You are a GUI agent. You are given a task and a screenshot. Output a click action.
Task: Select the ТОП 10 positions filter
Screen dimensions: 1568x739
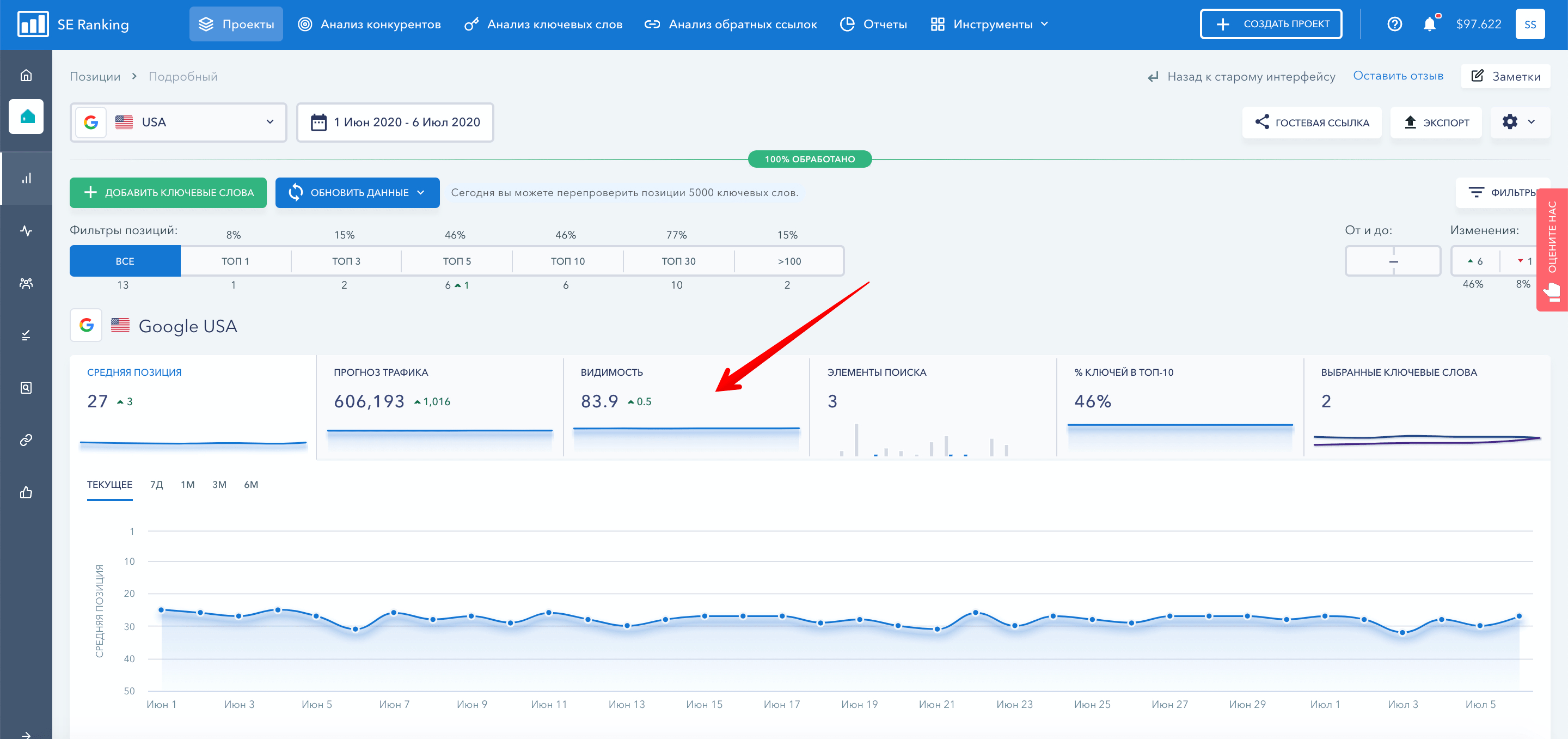click(568, 261)
